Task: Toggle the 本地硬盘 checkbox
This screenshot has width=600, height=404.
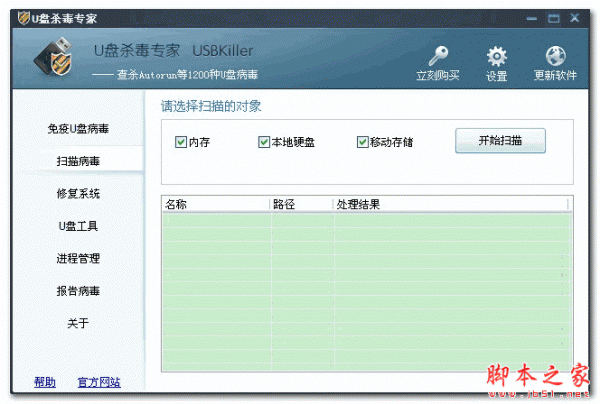Action: (264, 142)
